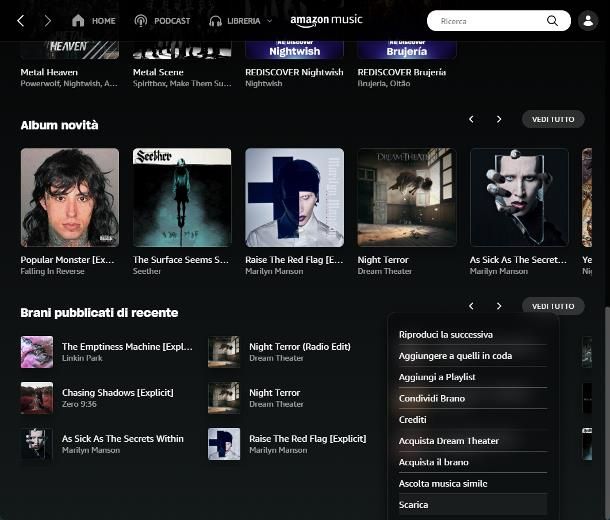Image resolution: width=610 pixels, height=520 pixels.
Task: Open the PODCAST nav label
Action: 172,21
